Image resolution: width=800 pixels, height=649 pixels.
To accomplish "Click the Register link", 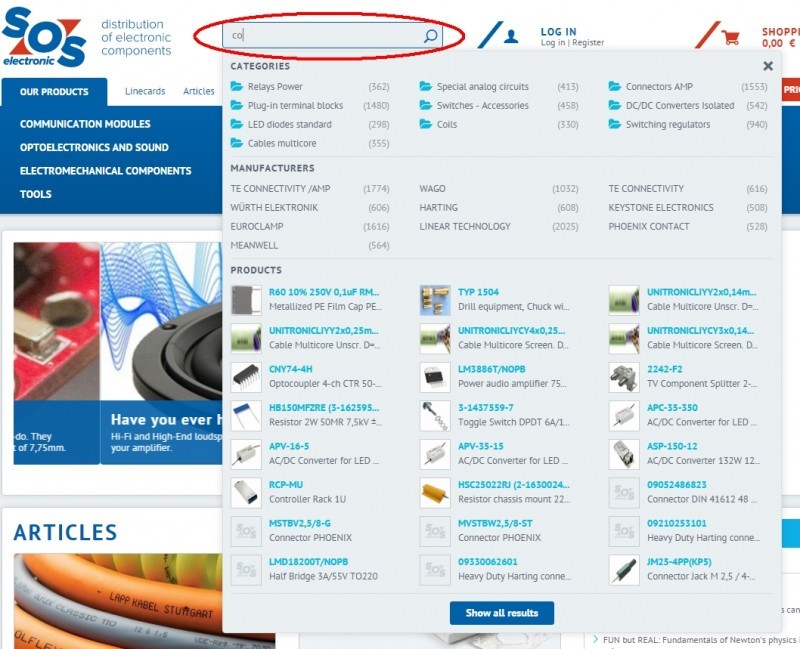I will coord(588,43).
